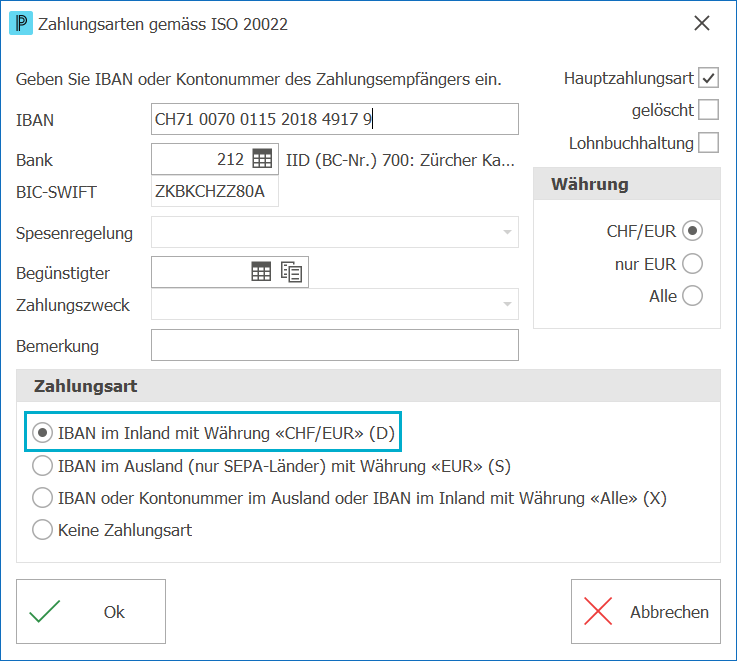Click the Währung section header
Viewport: 737px width, 661px height.
pyautogui.click(x=627, y=184)
